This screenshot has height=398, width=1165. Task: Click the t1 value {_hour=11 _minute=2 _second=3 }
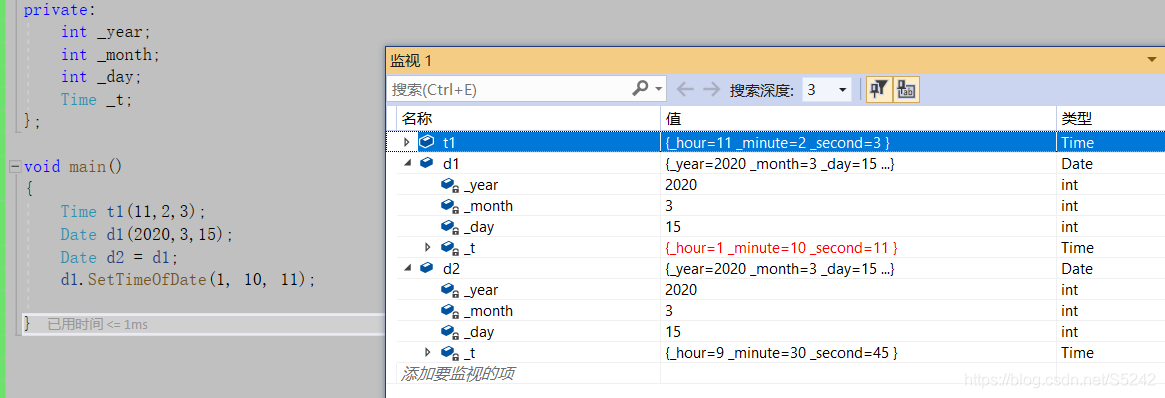click(778, 142)
